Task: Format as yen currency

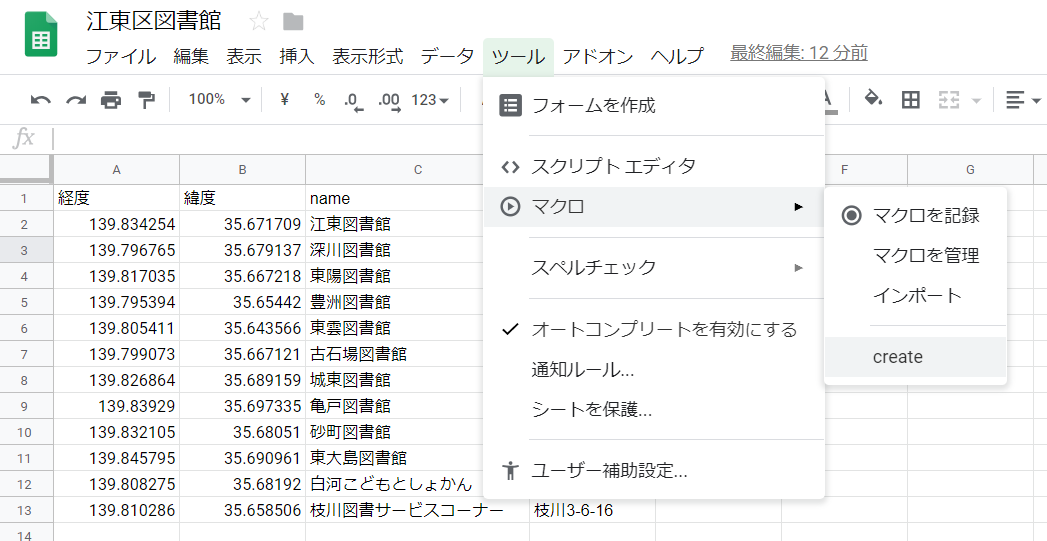Action: click(x=284, y=100)
